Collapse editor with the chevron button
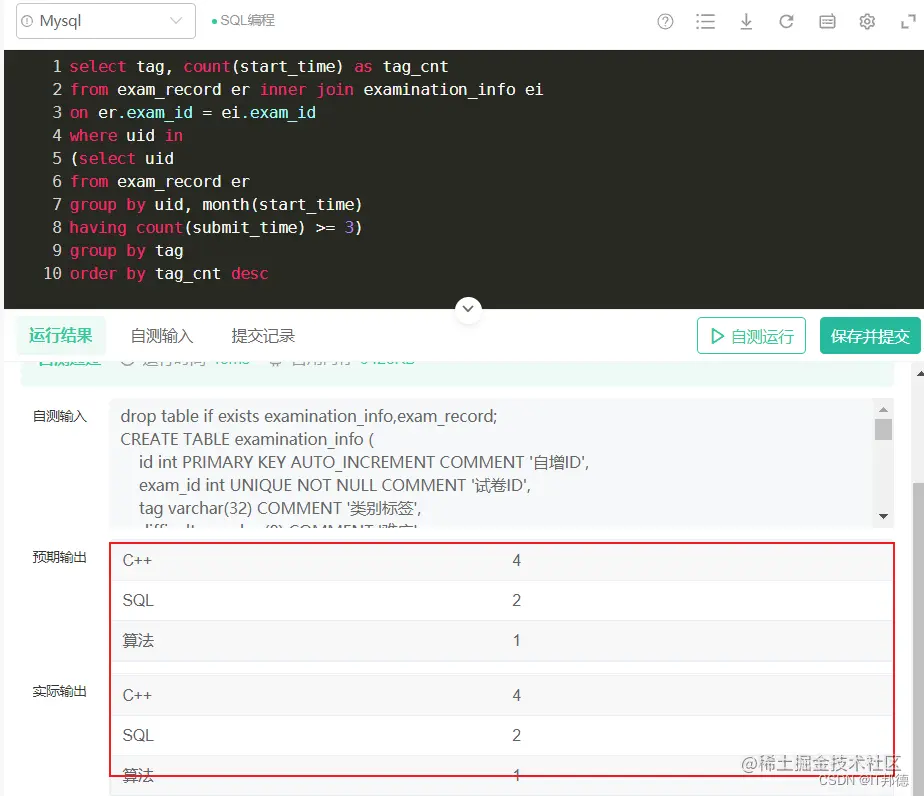This screenshot has width=924, height=796. 468,309
